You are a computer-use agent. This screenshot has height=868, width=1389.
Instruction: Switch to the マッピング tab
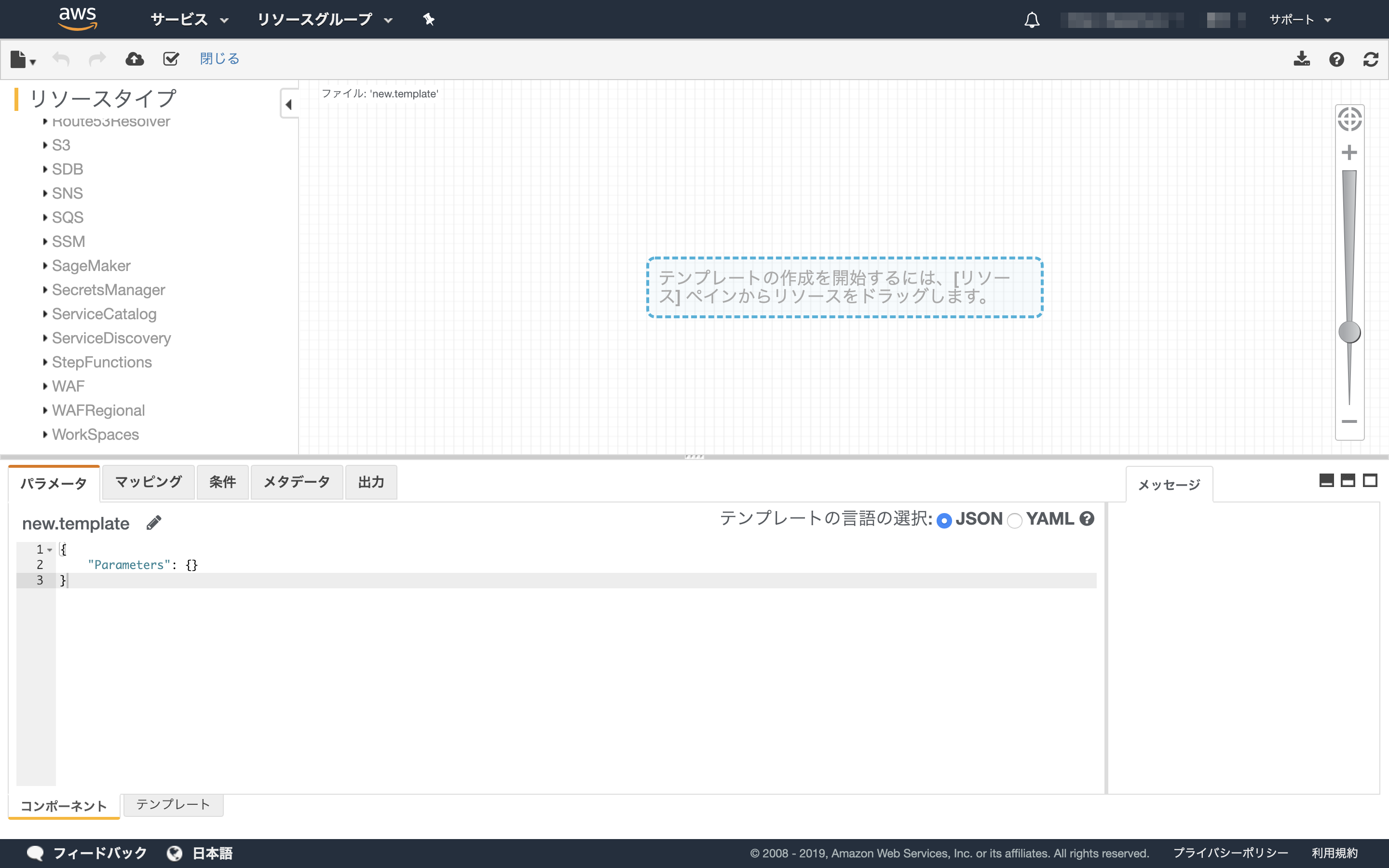coord(148,482)
